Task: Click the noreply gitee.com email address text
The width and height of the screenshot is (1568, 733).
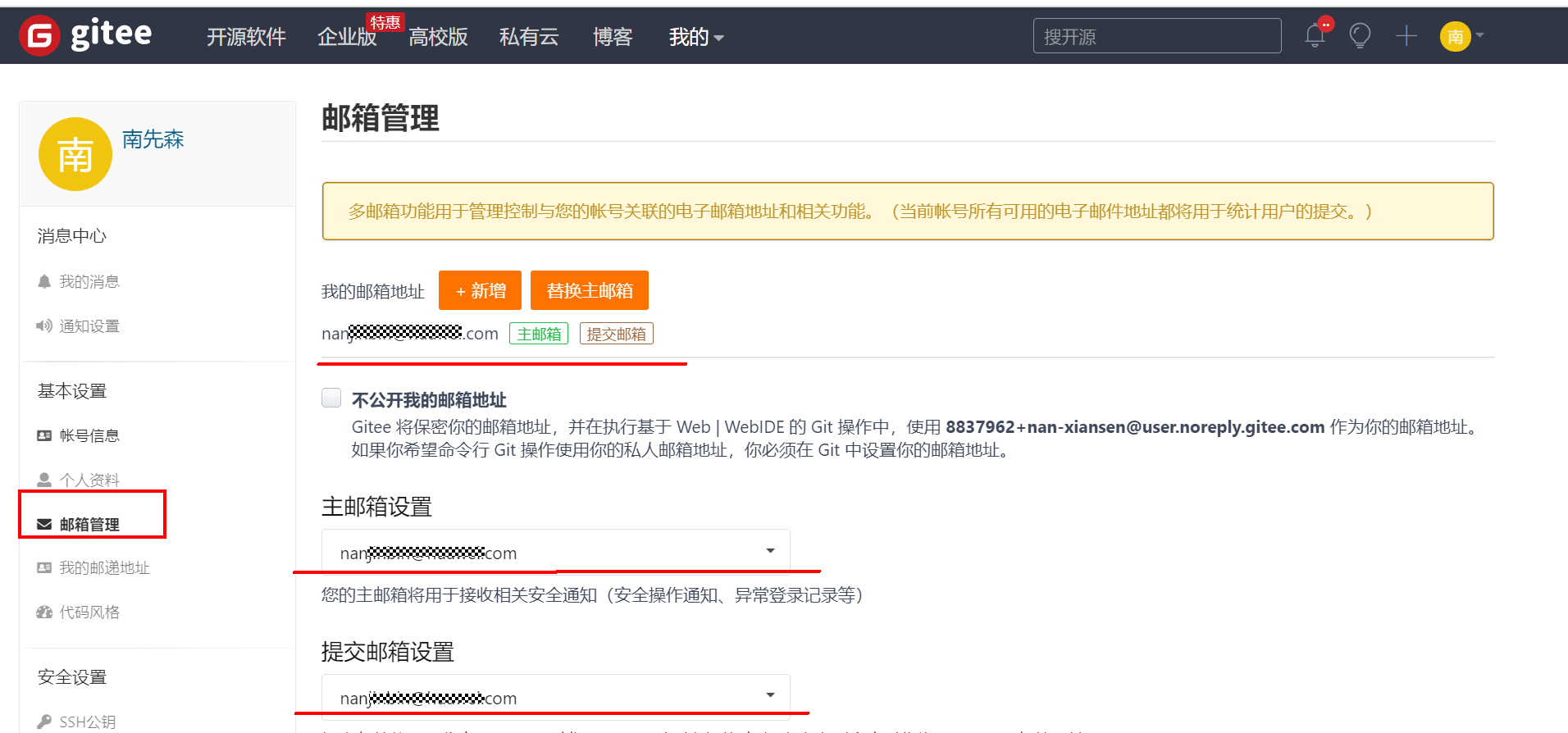Action: tap(1135, 427)
